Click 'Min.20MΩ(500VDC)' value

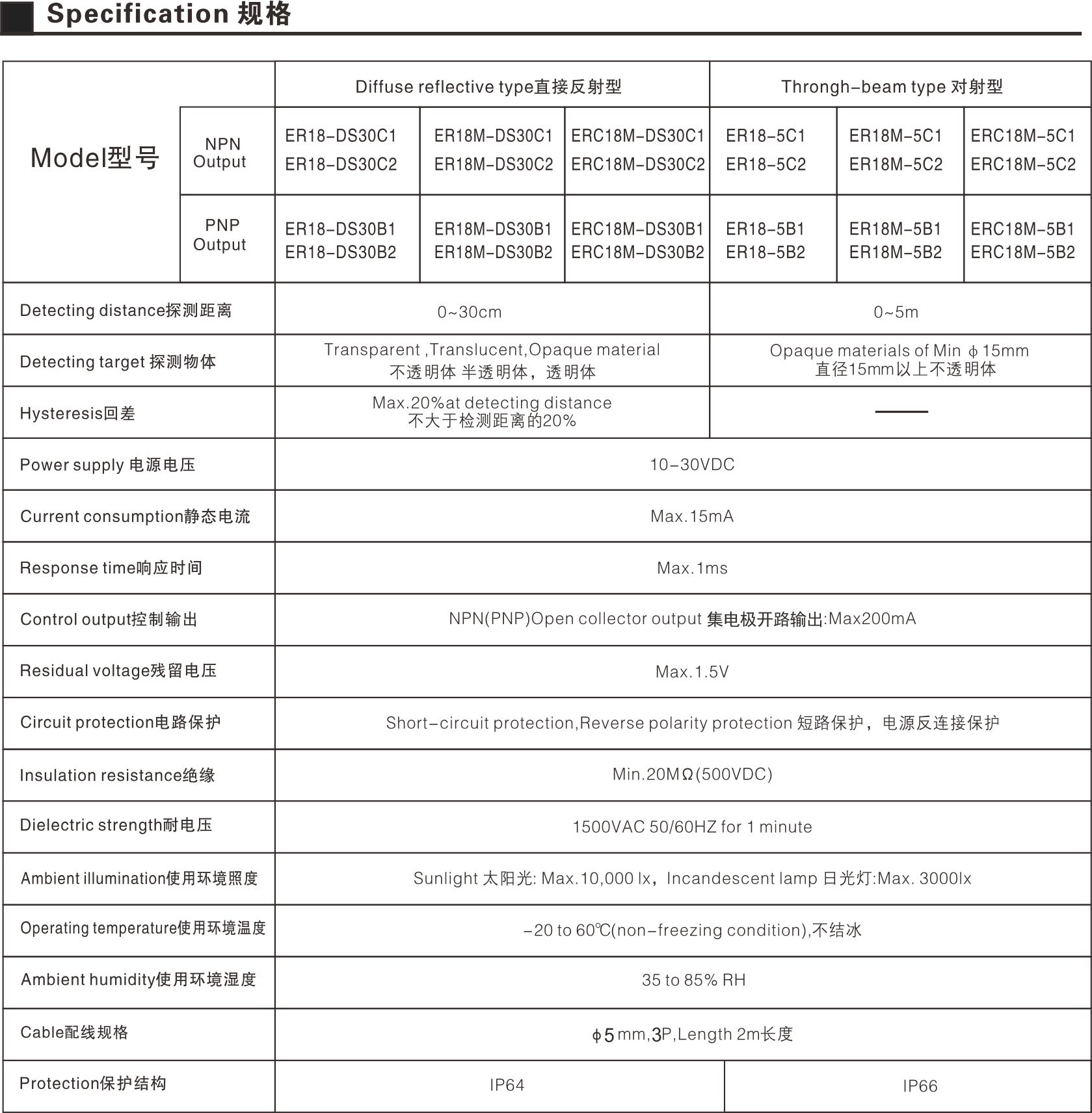[692, 774]
